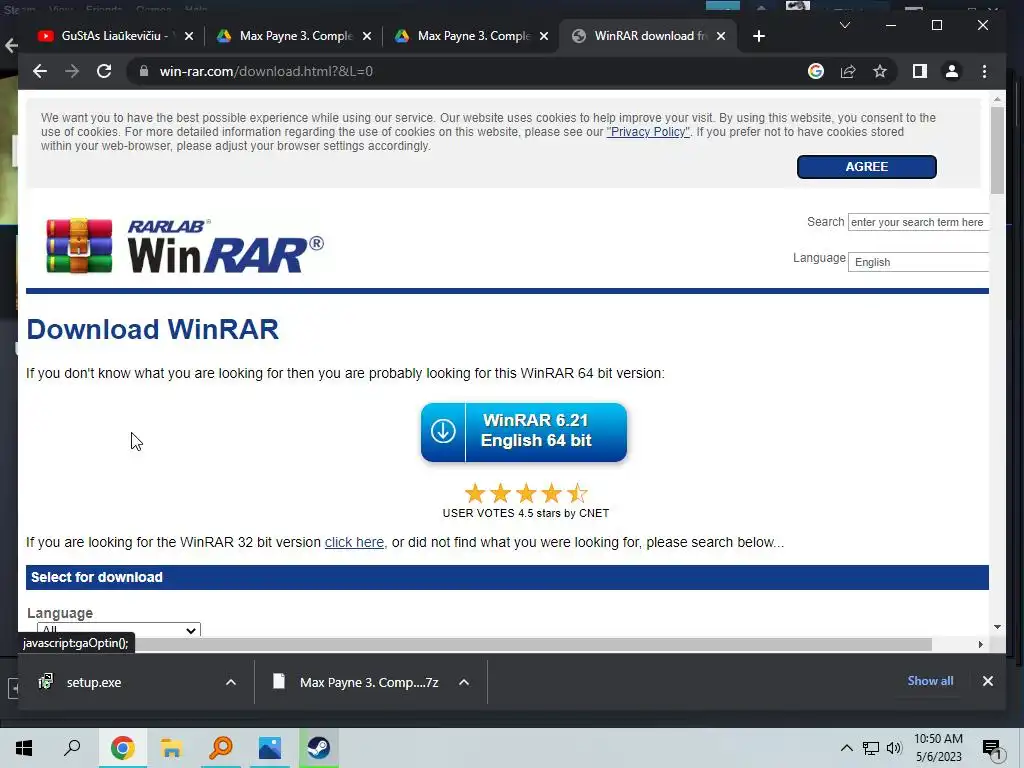Image resolution: width=1024 pixels, height=768 pixels.
Task: Open the Max Payne 3 .7z download
Action: (x=357, y=682)
